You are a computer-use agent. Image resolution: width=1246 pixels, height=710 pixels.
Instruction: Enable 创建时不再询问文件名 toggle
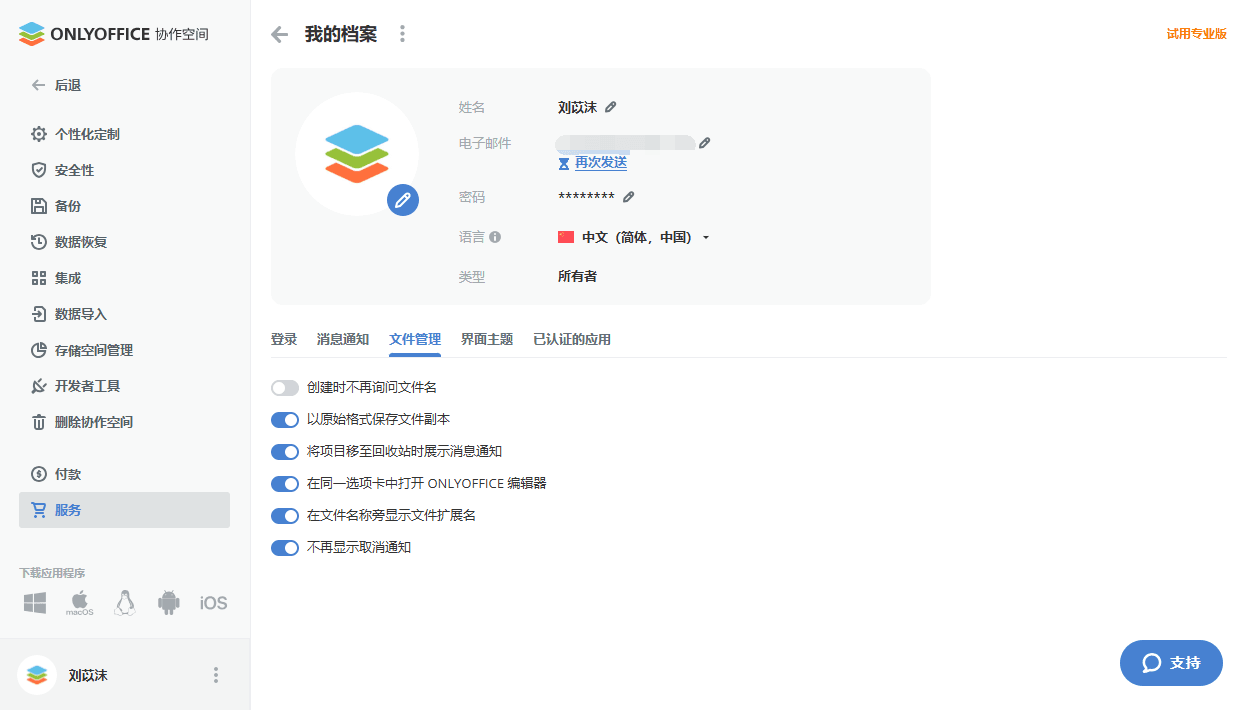[x=285, y=387]
